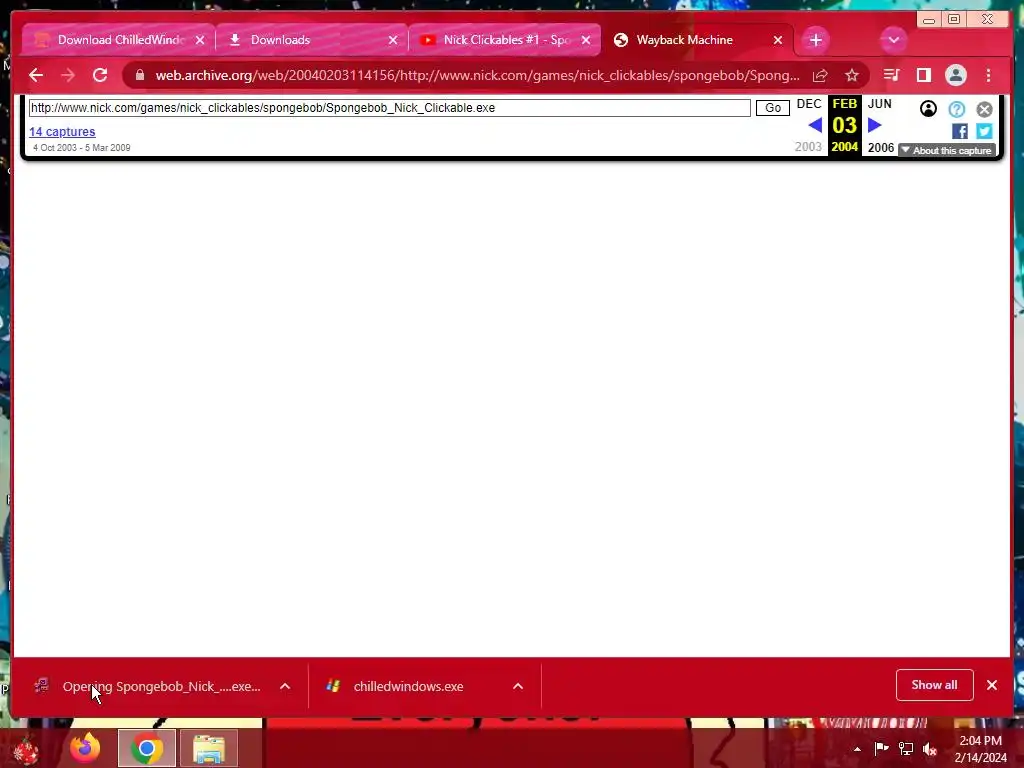Bookmark this page with the star

(852, 75)
